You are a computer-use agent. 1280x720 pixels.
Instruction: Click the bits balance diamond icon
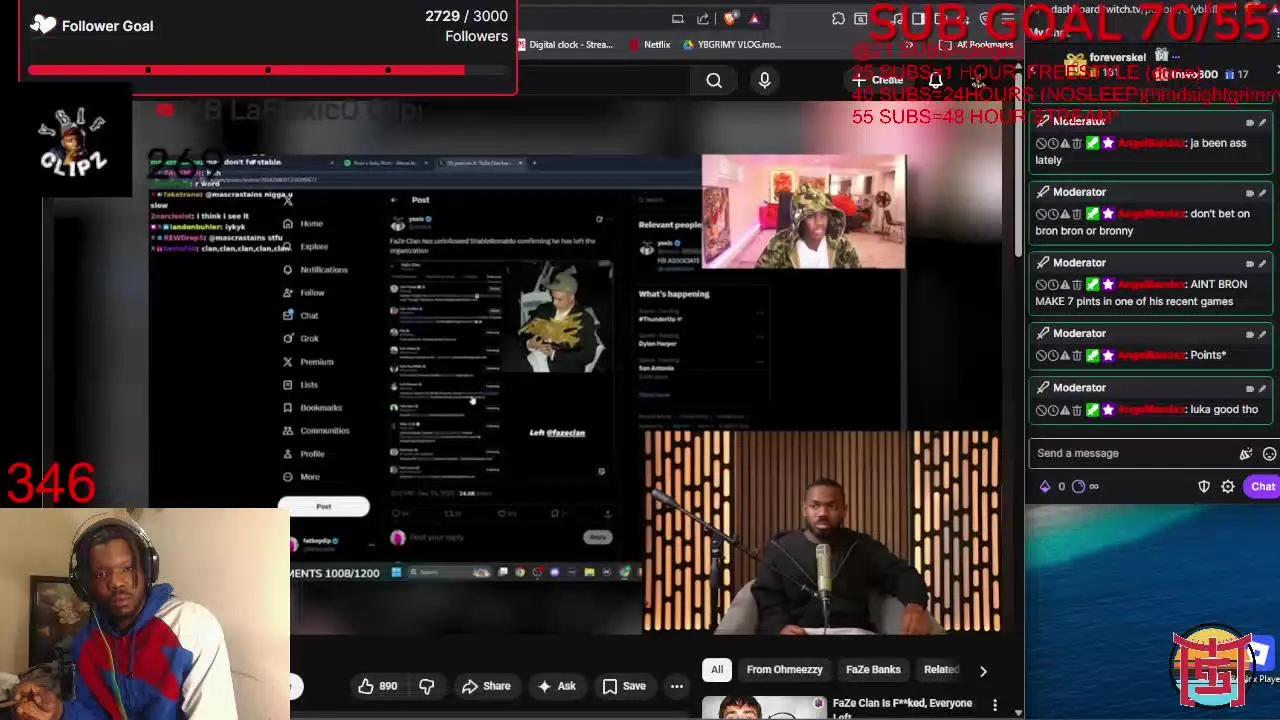1045,487
